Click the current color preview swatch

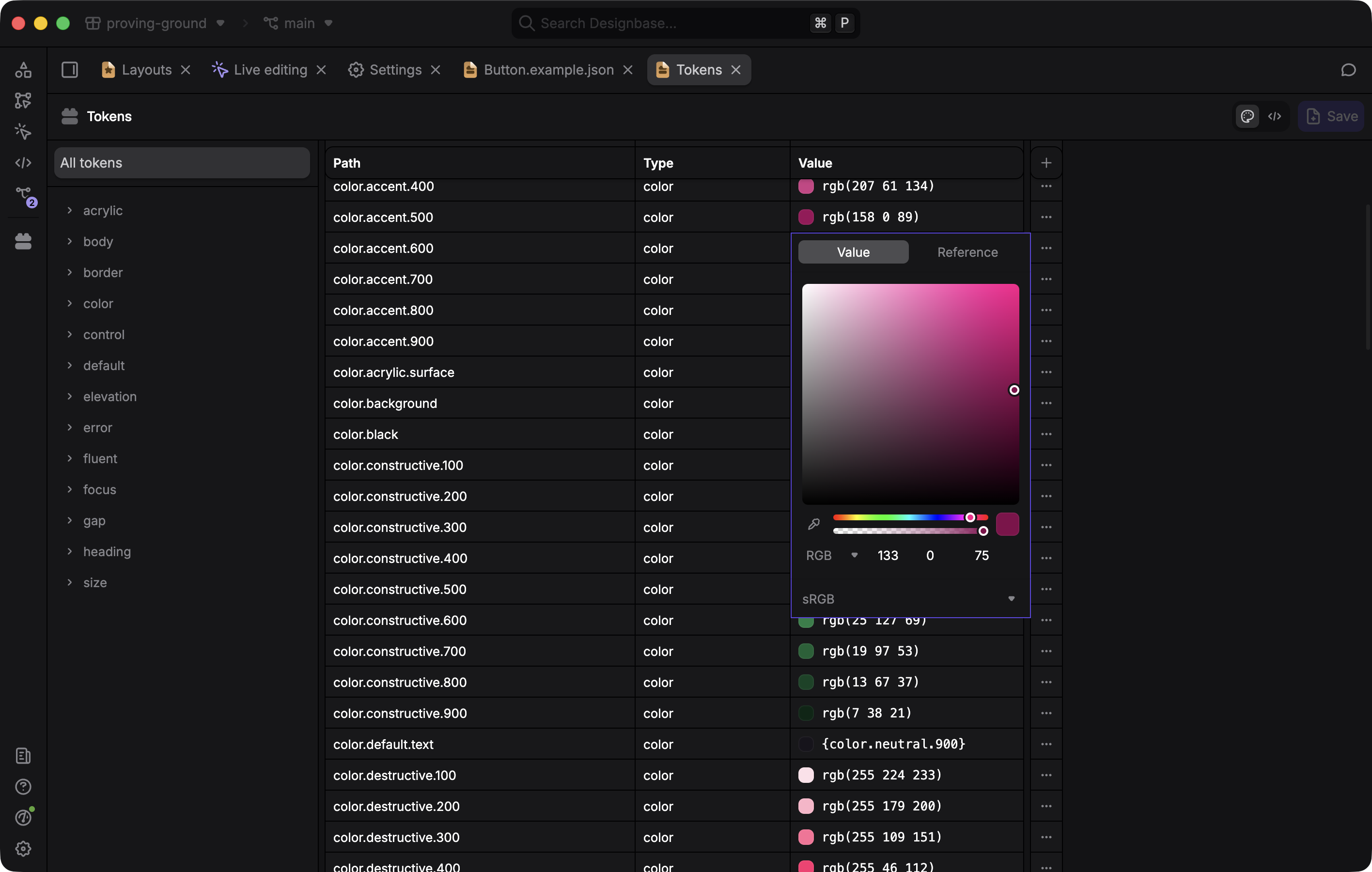pos(1007,524)
